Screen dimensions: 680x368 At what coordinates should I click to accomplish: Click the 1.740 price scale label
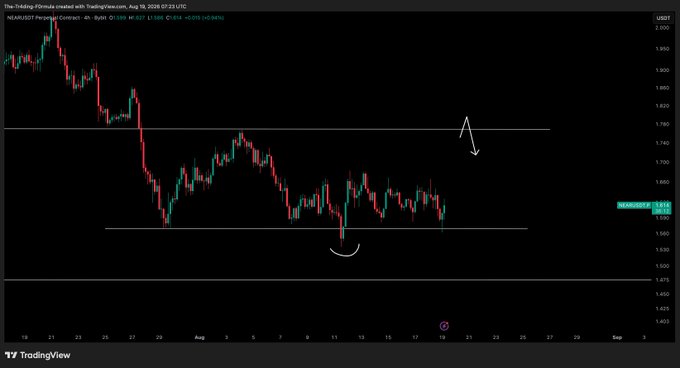point(662,143)
